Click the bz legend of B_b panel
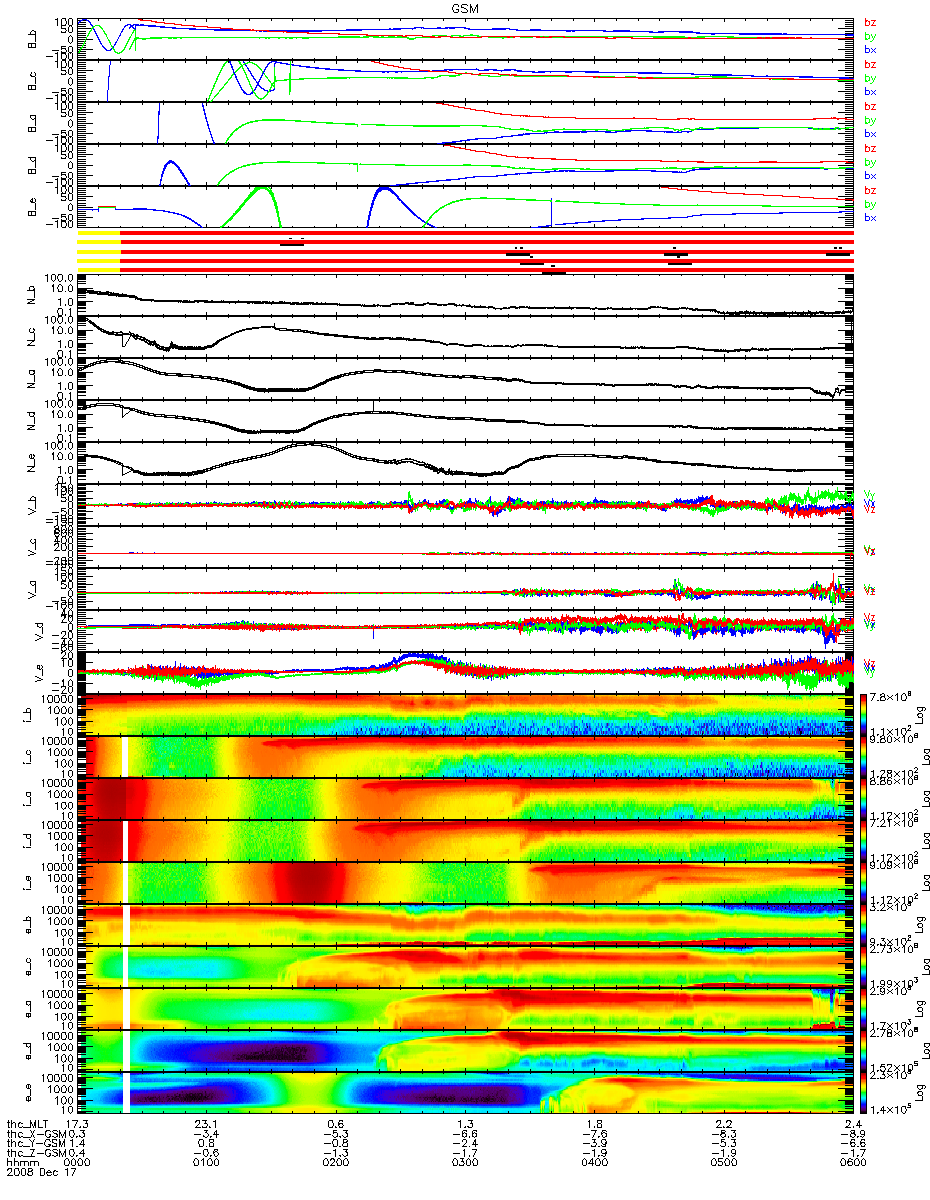This screenshot has width=930, height=1200. [869, 22]
